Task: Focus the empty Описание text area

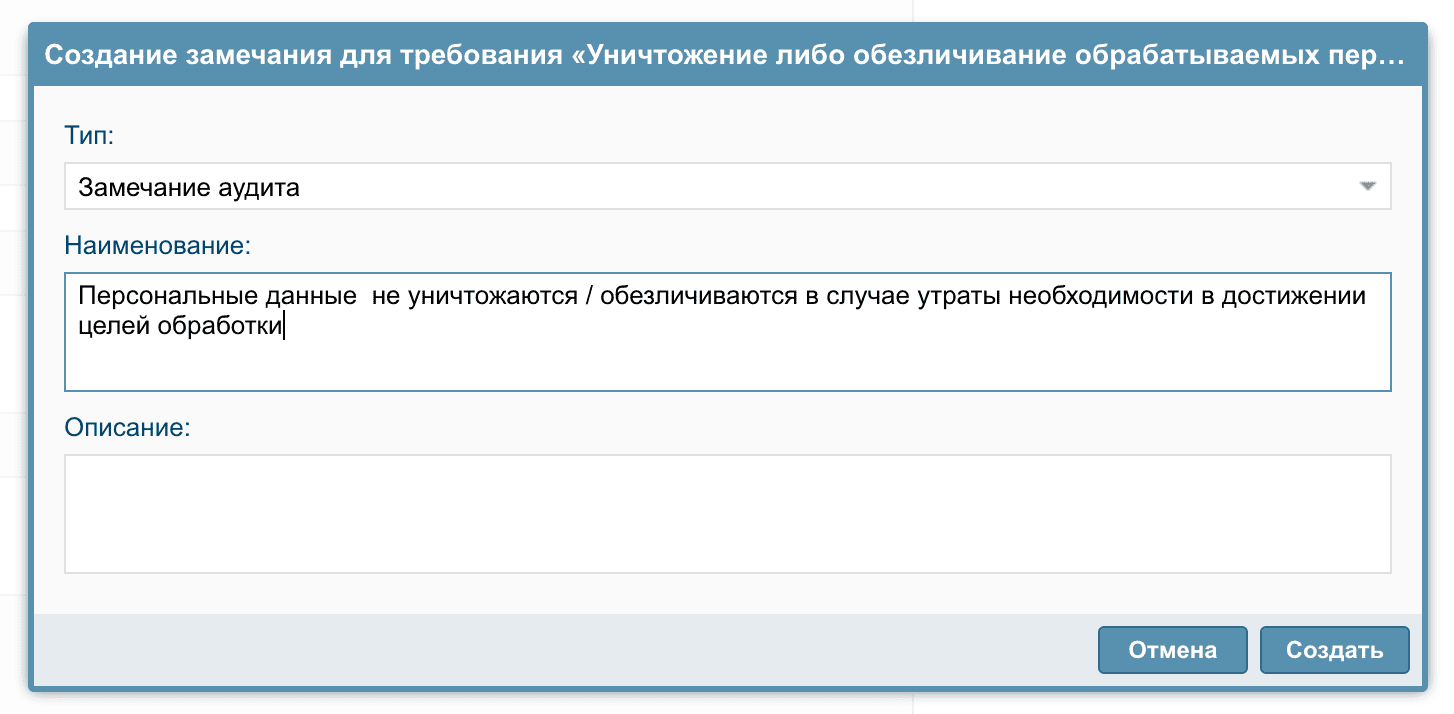Action: pos(727,514)
